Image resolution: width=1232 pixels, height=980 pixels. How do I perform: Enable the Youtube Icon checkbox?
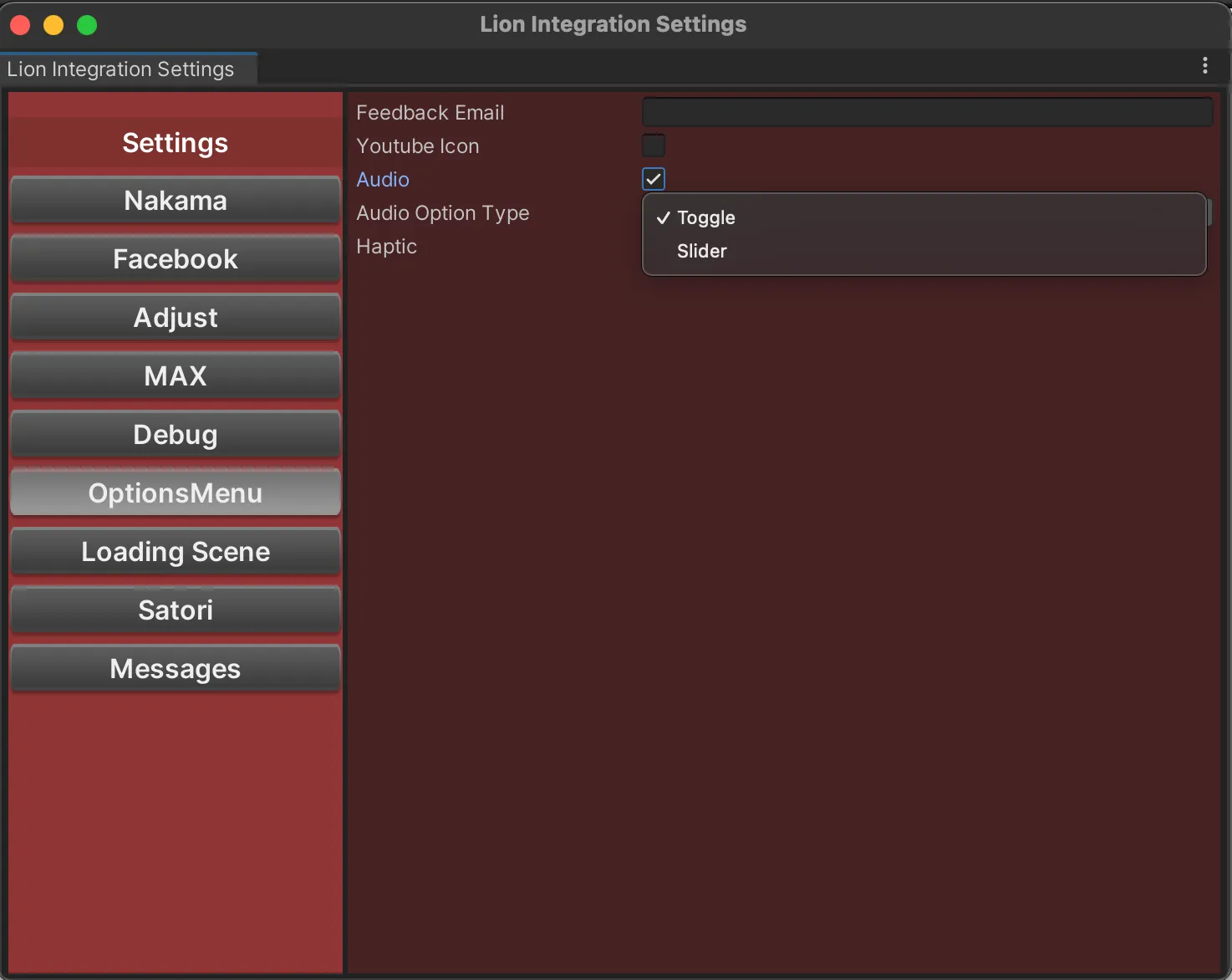[x=654, y=145]
